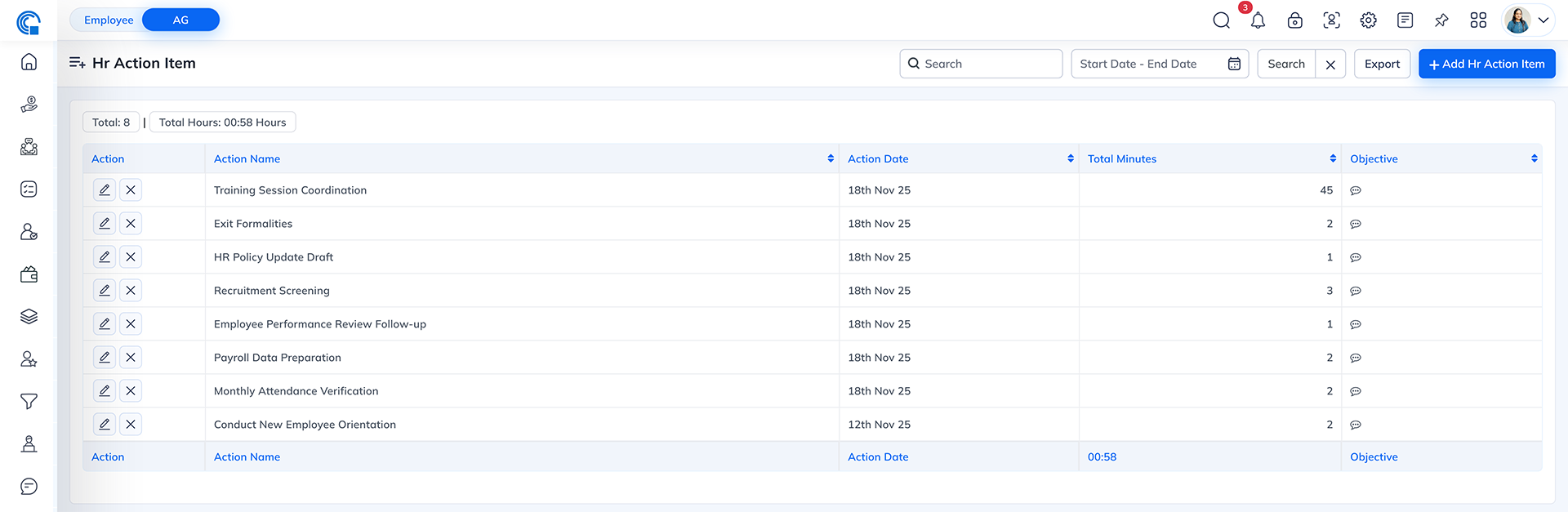The height and width of the screenshot is (512, 1568).
Task: Sort table by Total Minutes column
Action: [x=1333, y=158]
